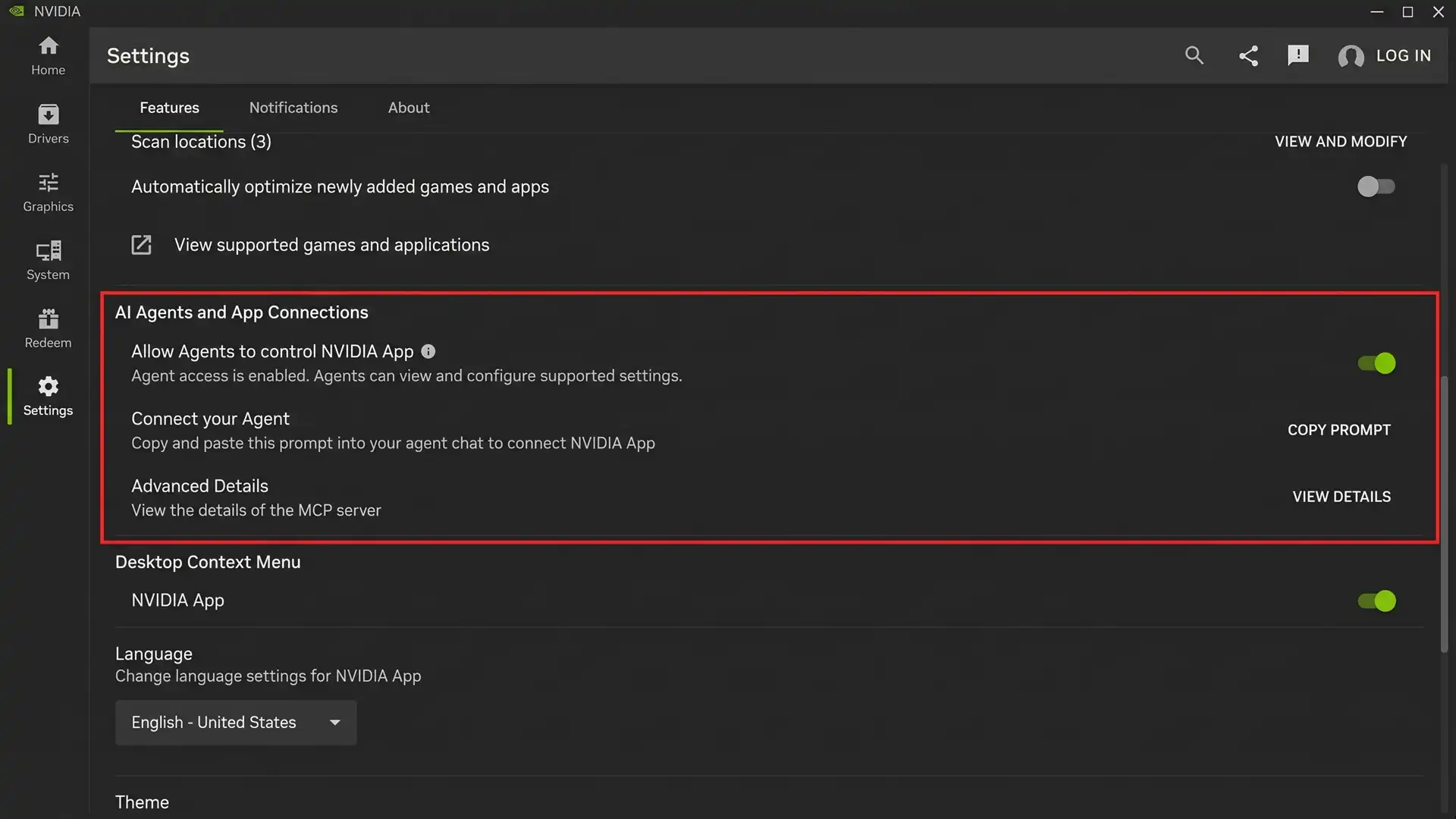Image resolution: width=1456 pixels, height=819 pixels.
Task: Click the vertical scrollbar thumb
Action: pos(1444,513)
